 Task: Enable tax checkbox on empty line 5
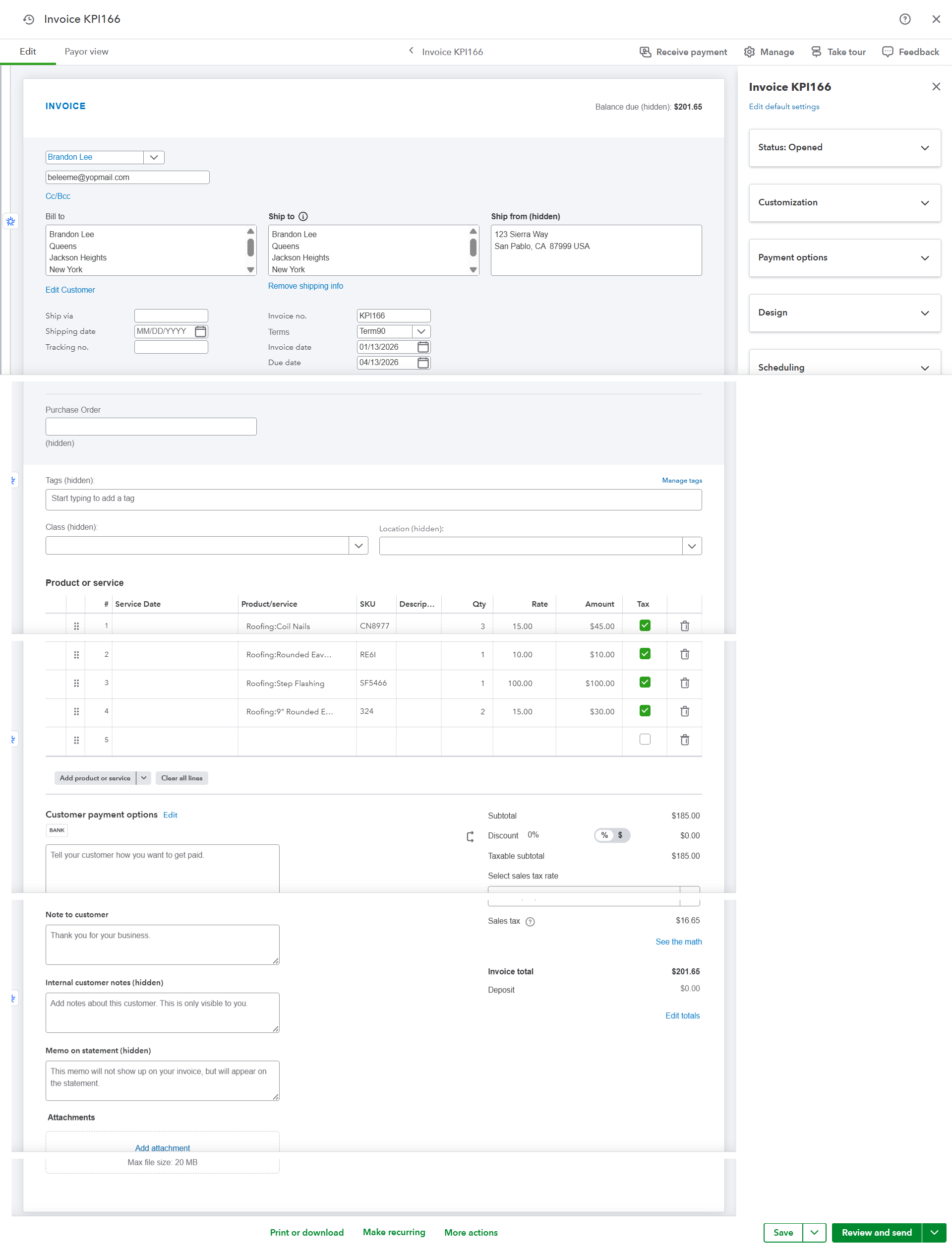pyautogui.click(x=644, y=739)
